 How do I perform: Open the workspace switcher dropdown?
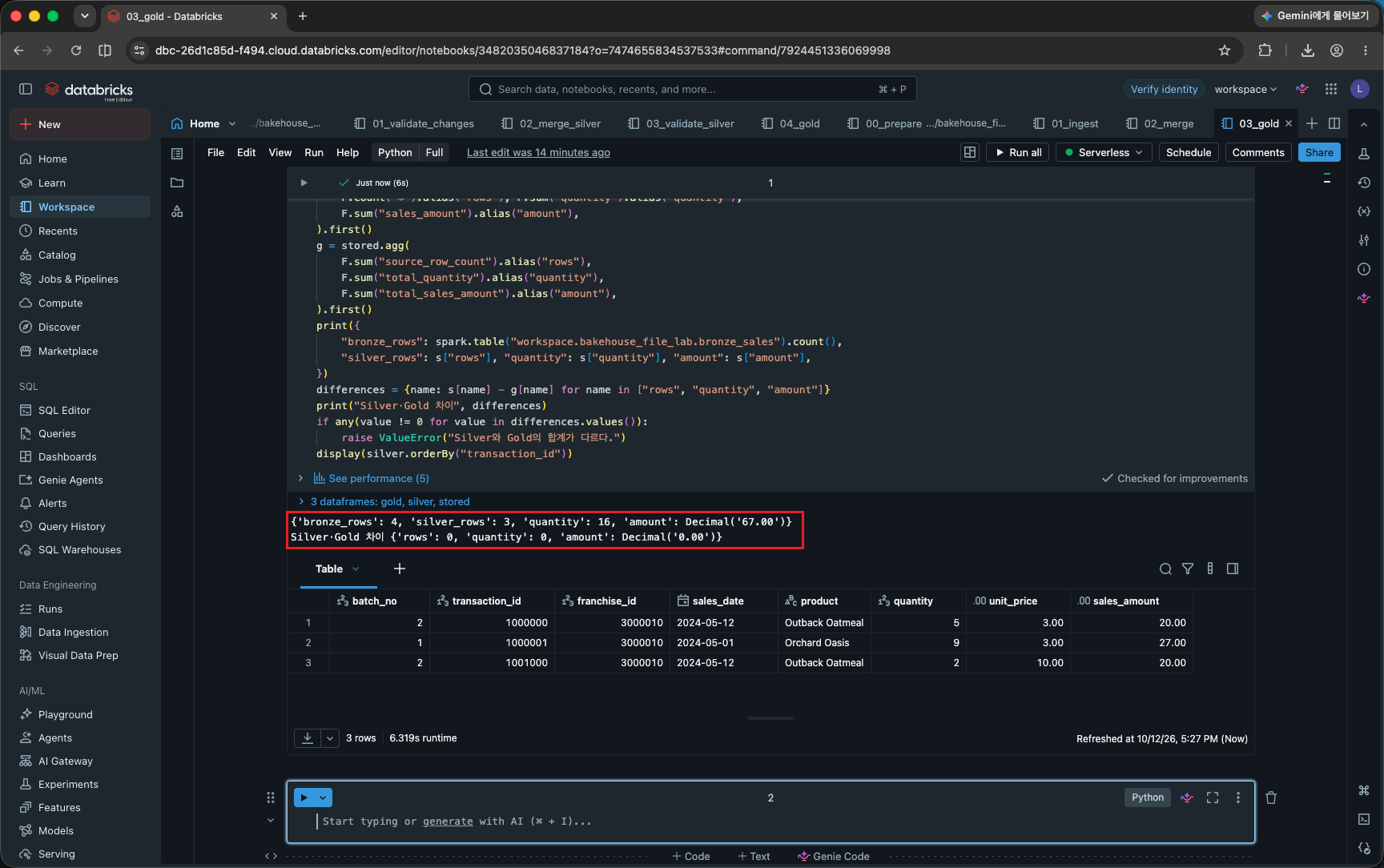[x=1245, y=89]
